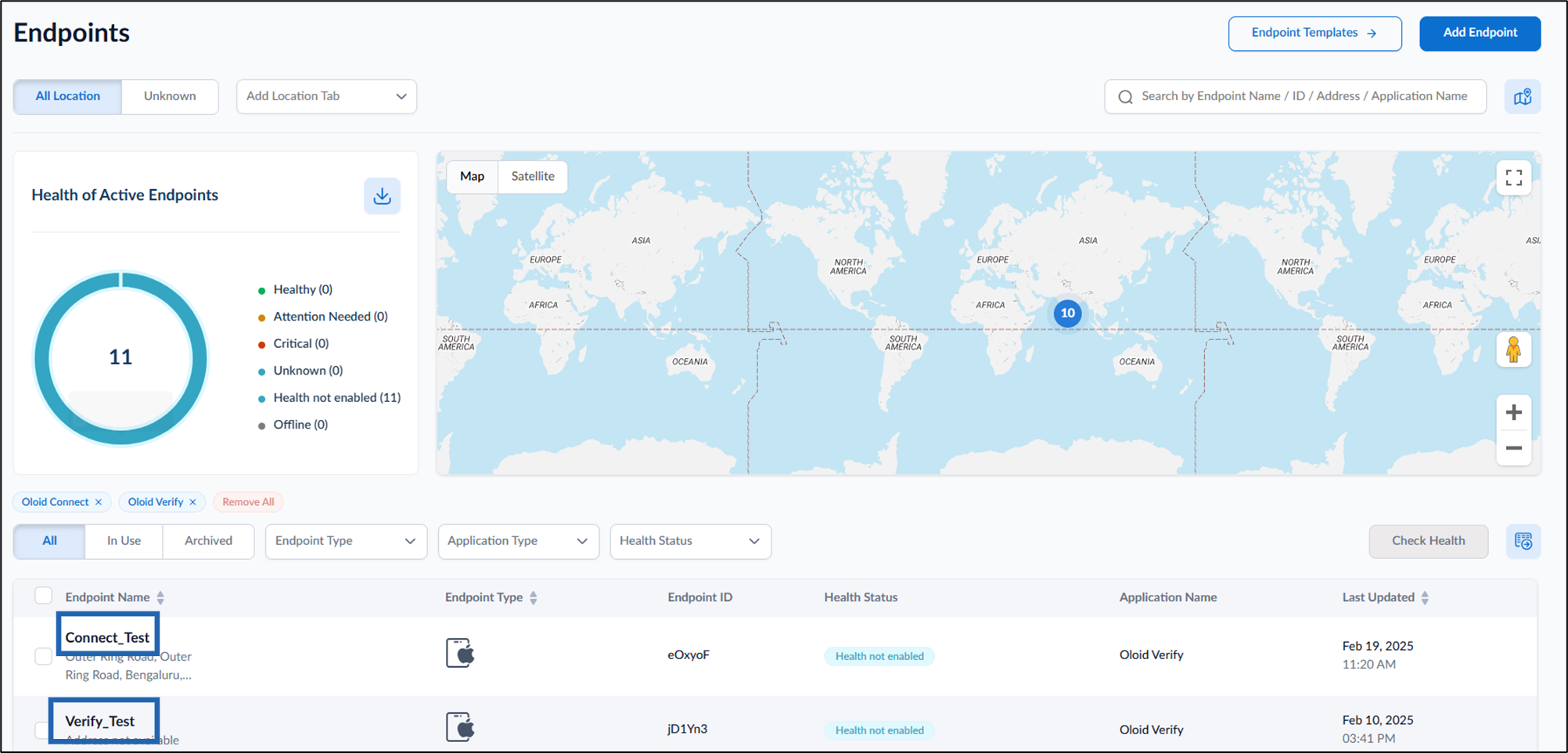This screenshot has height=753, width=1568.
Task: Switch map to Map view
Action: 472,177
